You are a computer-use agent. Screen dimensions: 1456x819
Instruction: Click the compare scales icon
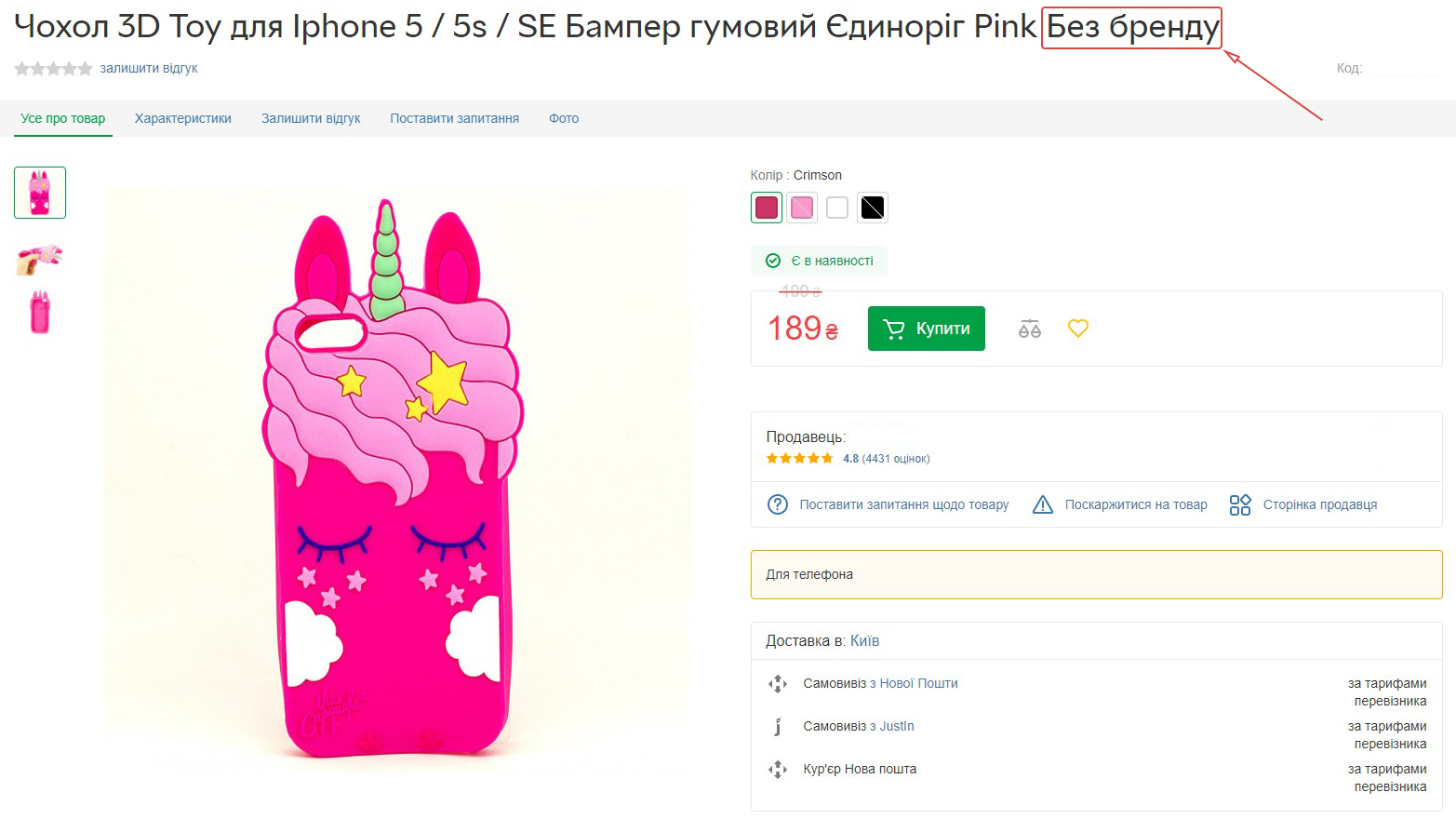coord(1029,329)
